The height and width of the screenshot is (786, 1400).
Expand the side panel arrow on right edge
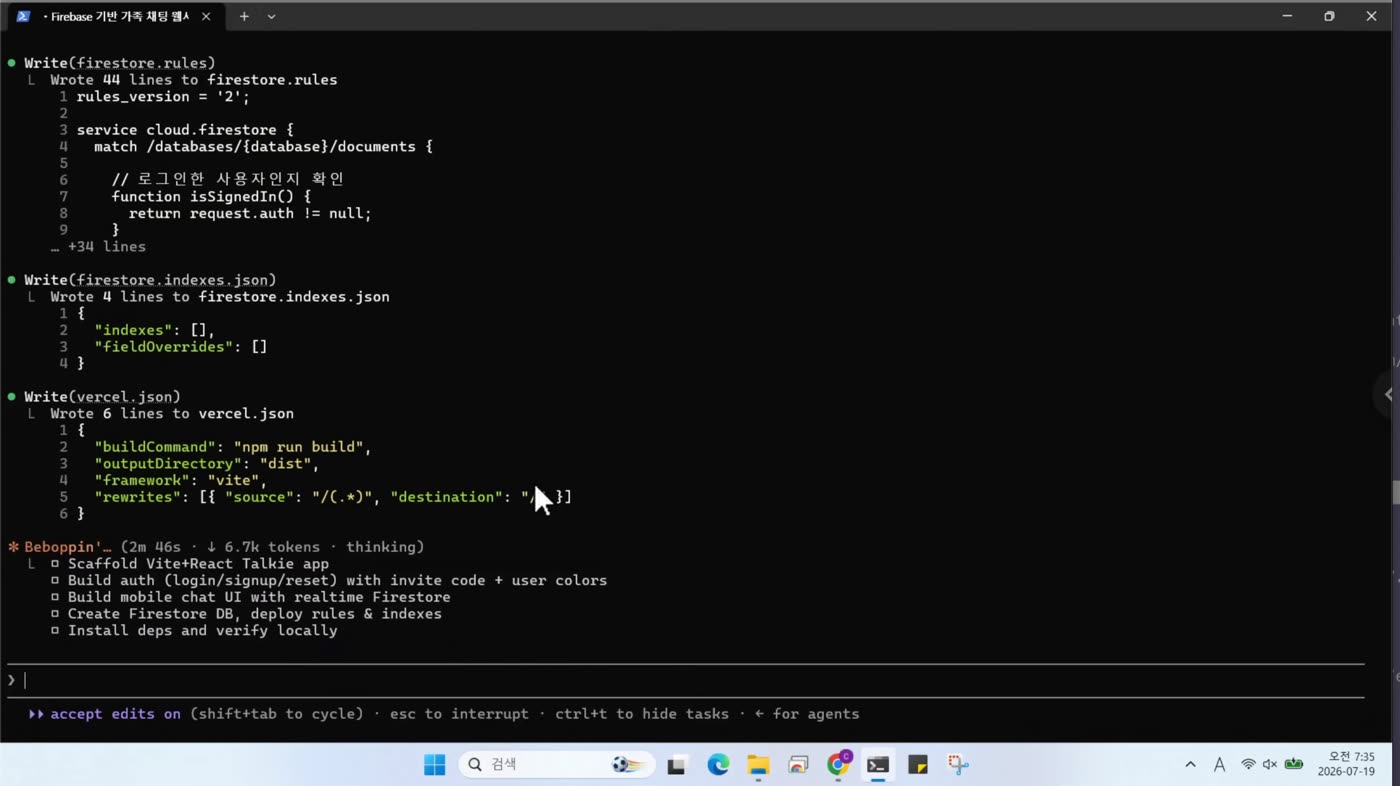point(1388,394)
